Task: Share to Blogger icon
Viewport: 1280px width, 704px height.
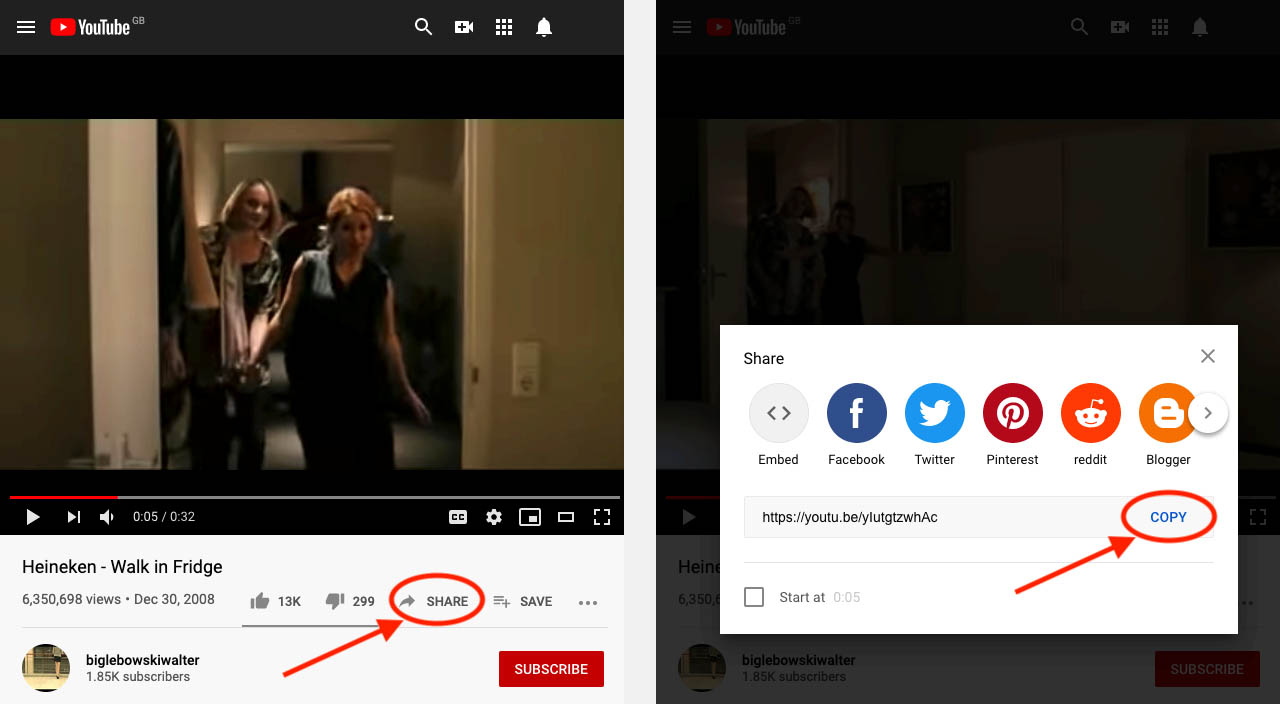Action: [x=1167, y=413]
